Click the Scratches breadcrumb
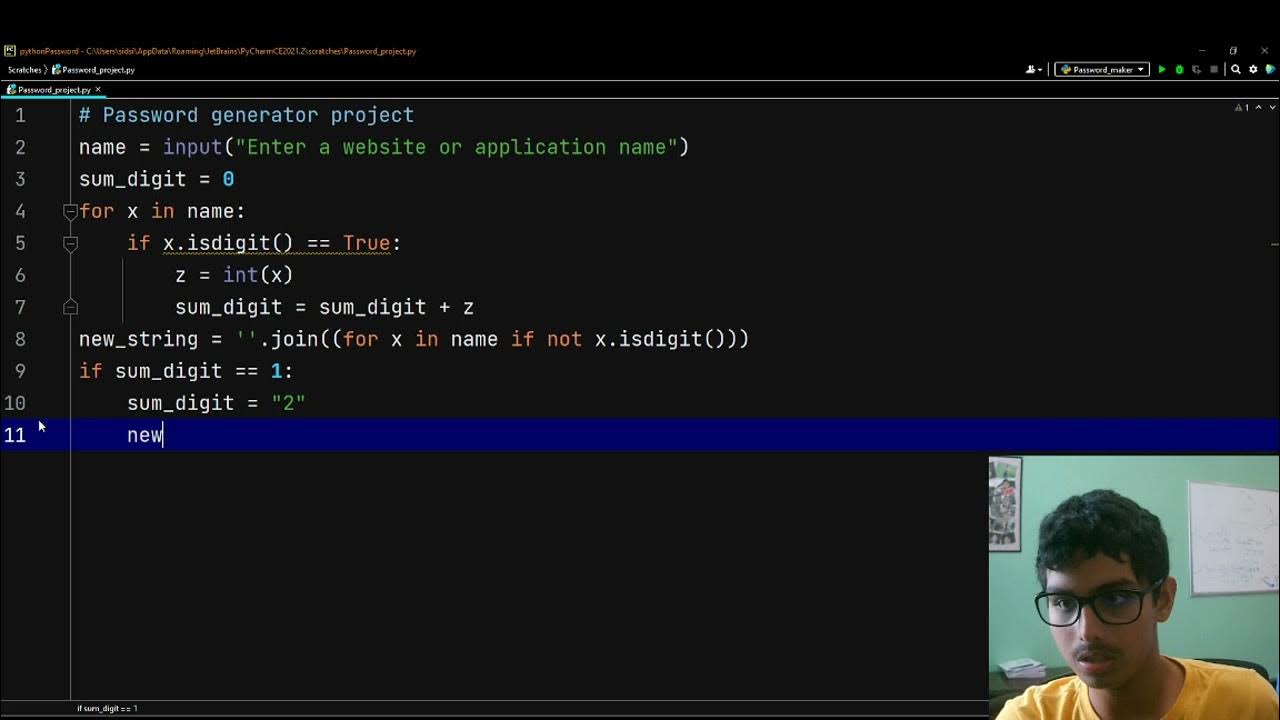The width and height of the screenshot is (1280, 720). [25, 70]
